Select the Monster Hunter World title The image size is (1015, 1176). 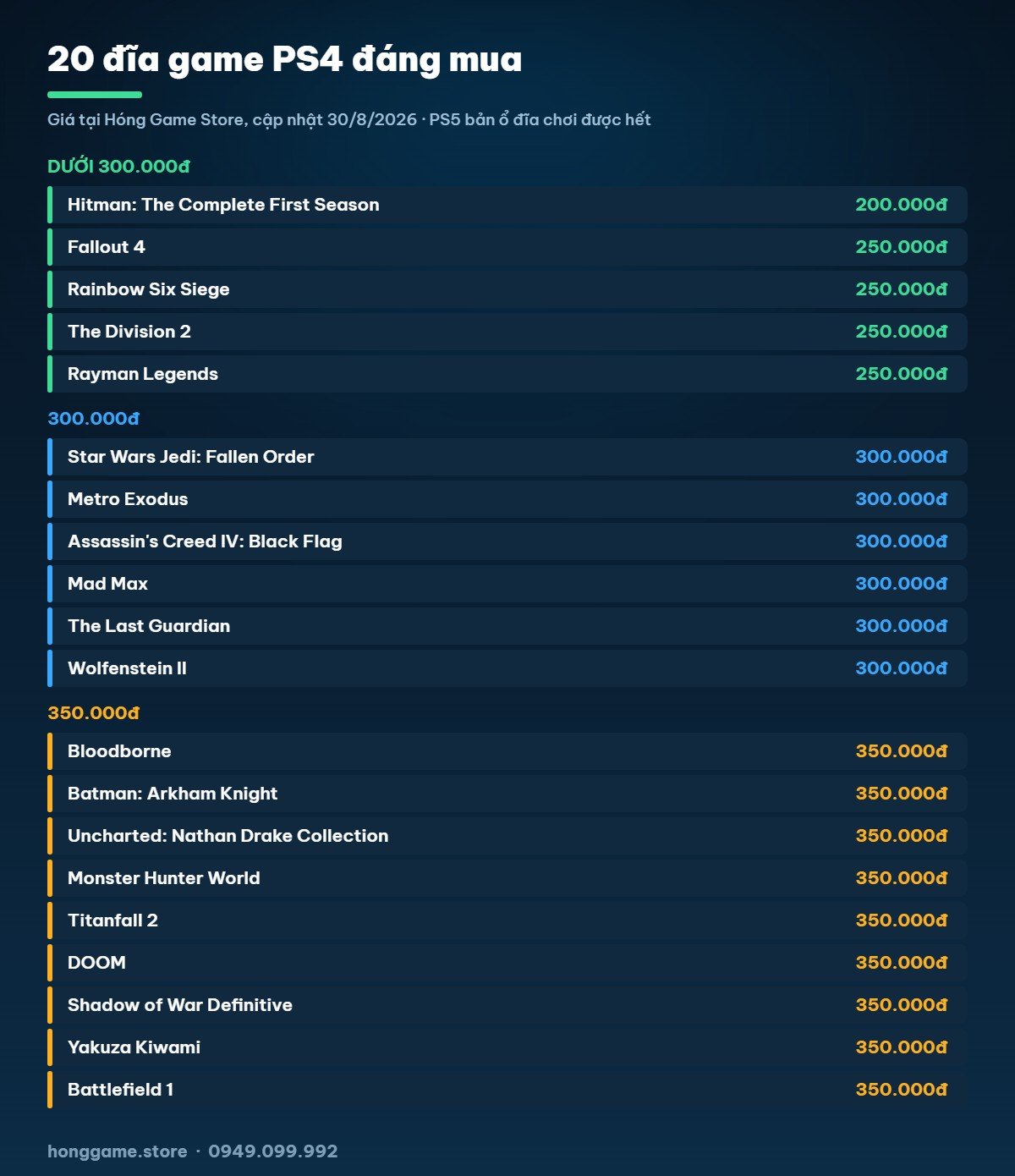[164, 878]
